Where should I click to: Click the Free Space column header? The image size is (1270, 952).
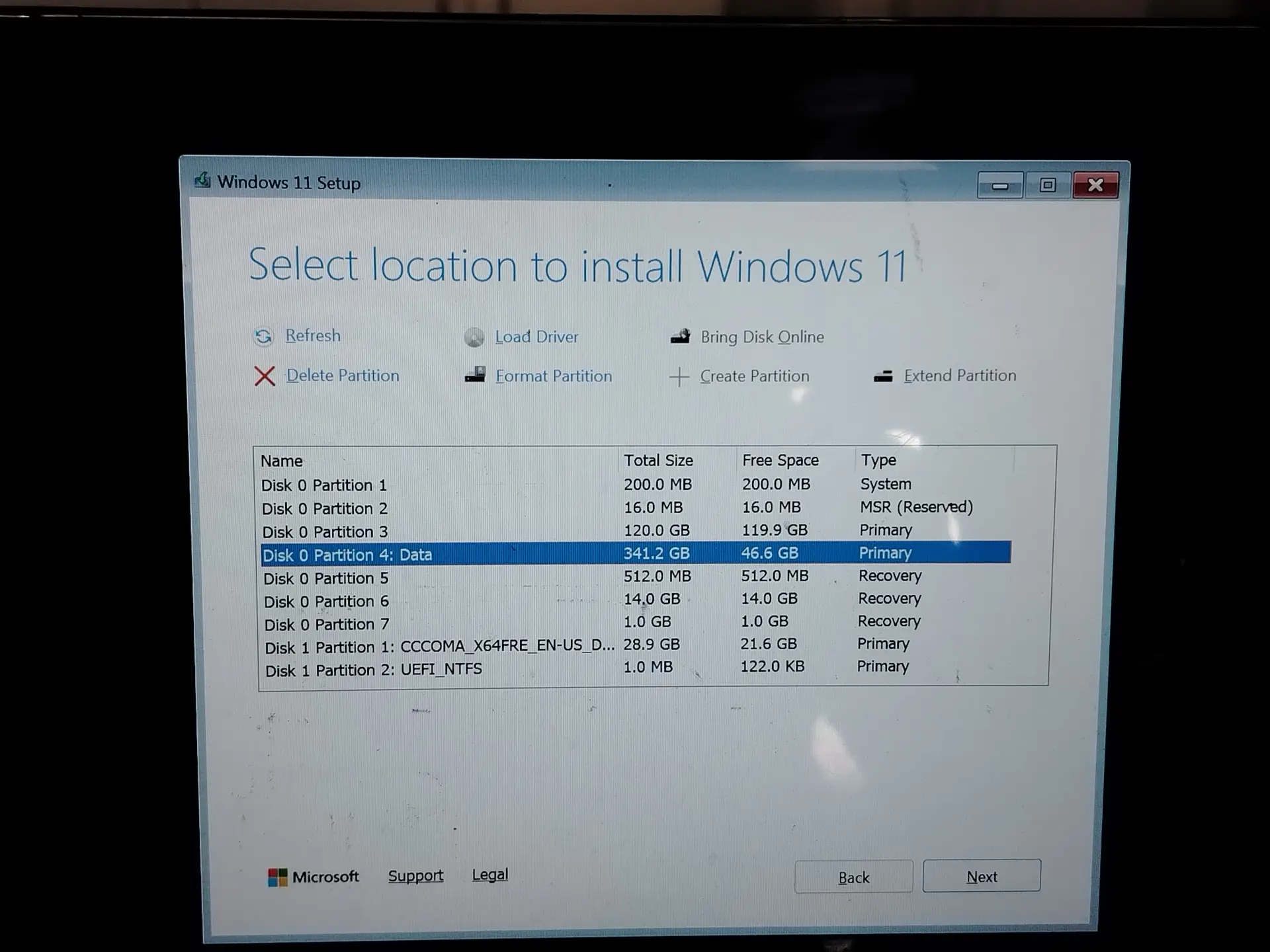point(780,460)
